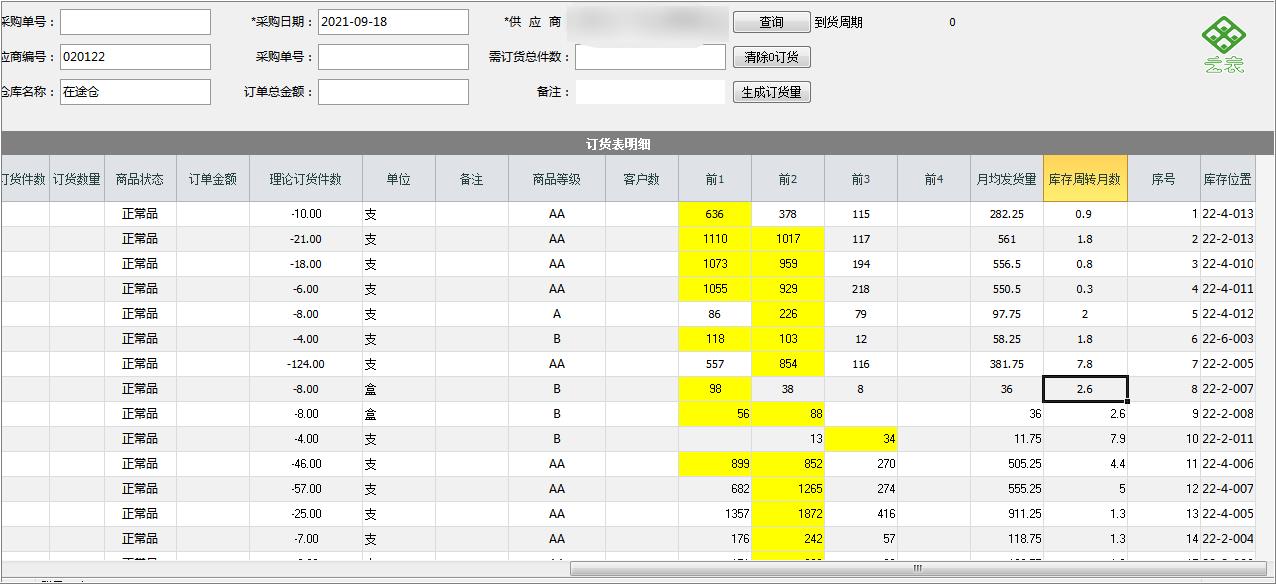Click the 前2 column header
Screen dimensions: 1276x584
click(788, 179)
